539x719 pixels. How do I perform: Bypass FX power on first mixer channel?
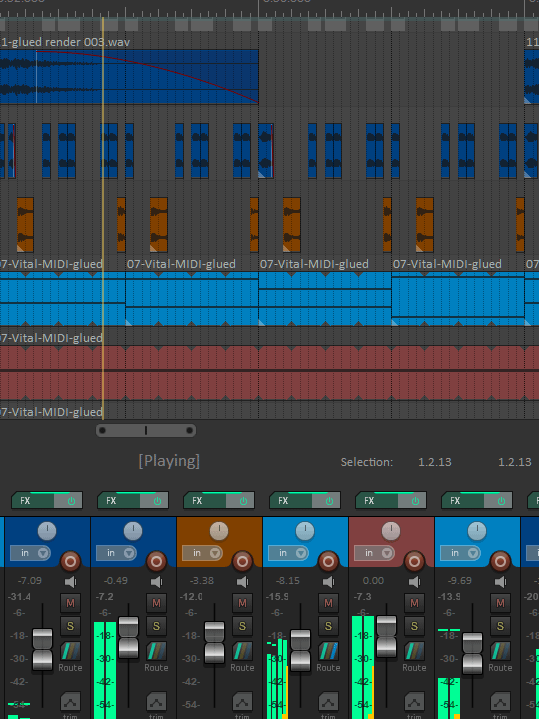point(71,501)
